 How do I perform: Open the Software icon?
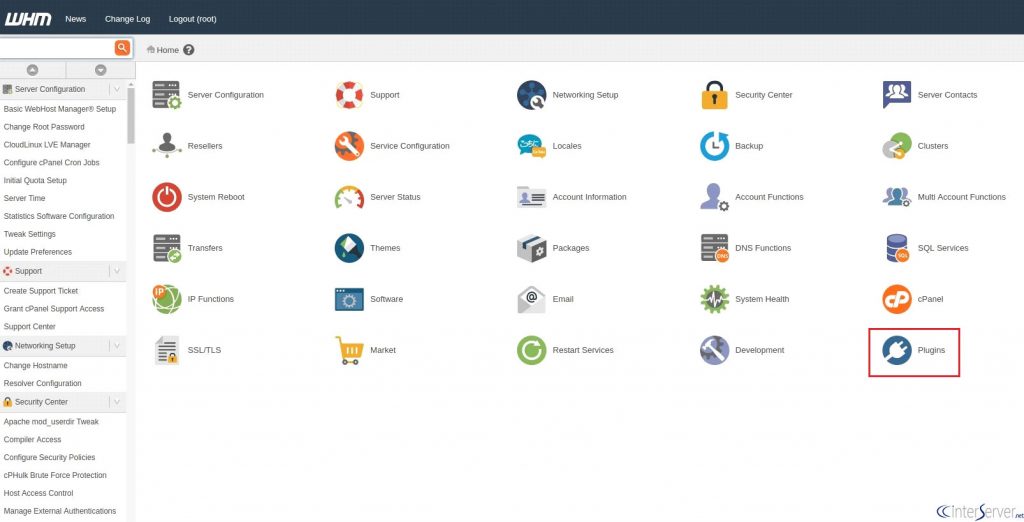pyautogui.click(x=349, y=299)
